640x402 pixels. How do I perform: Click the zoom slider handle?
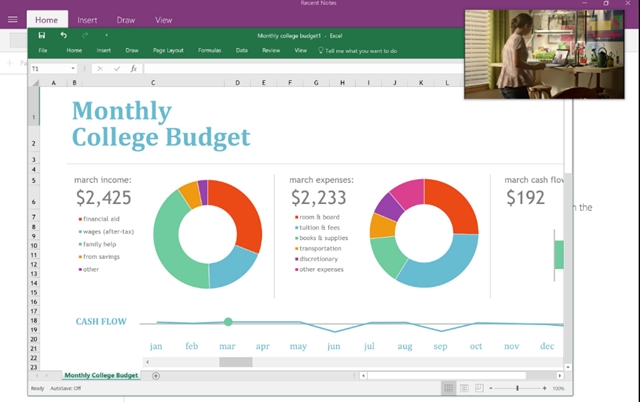click(517, 388)
